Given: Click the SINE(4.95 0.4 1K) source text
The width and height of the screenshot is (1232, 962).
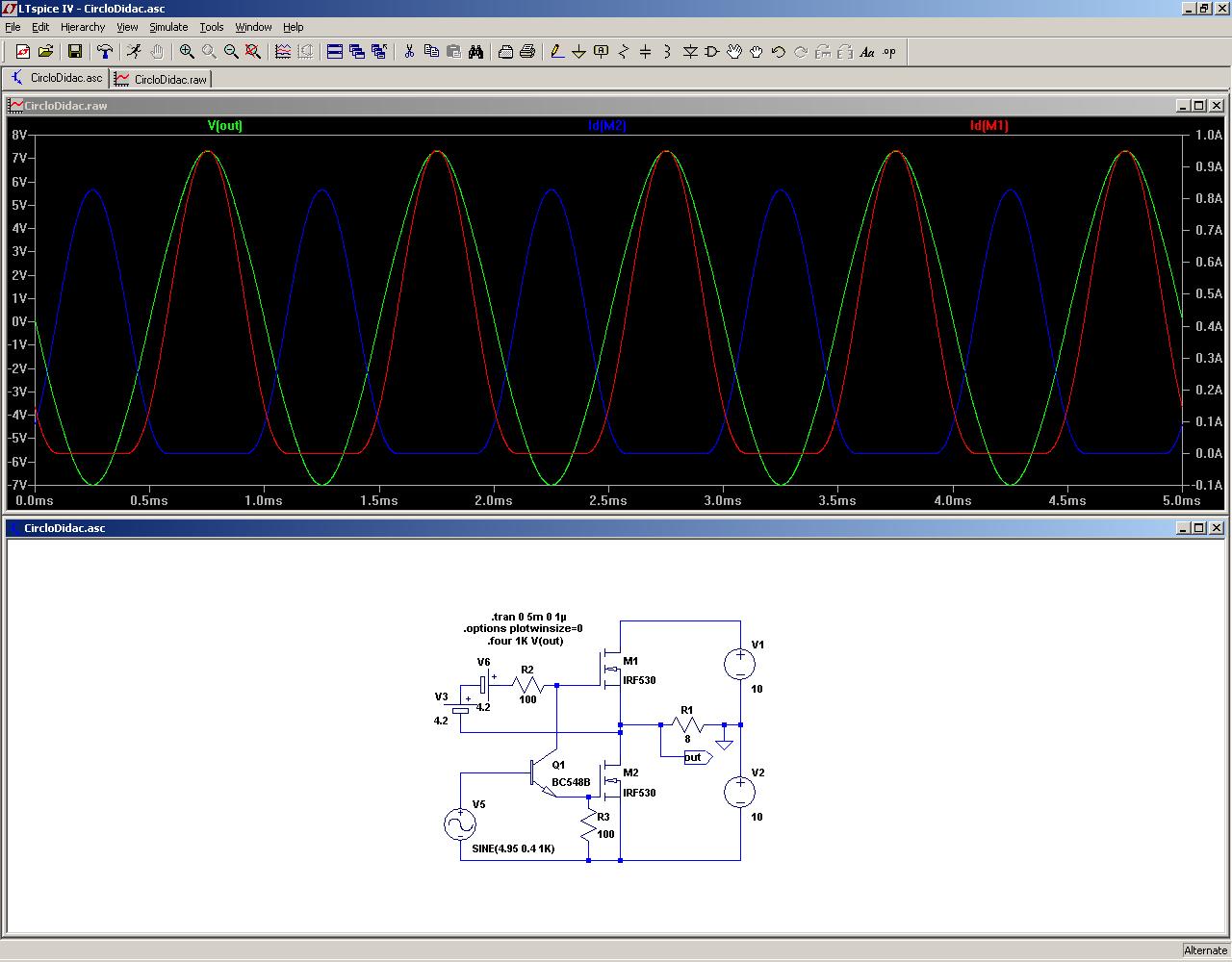Looking at the screenshot, I should (x=513, y=848).
